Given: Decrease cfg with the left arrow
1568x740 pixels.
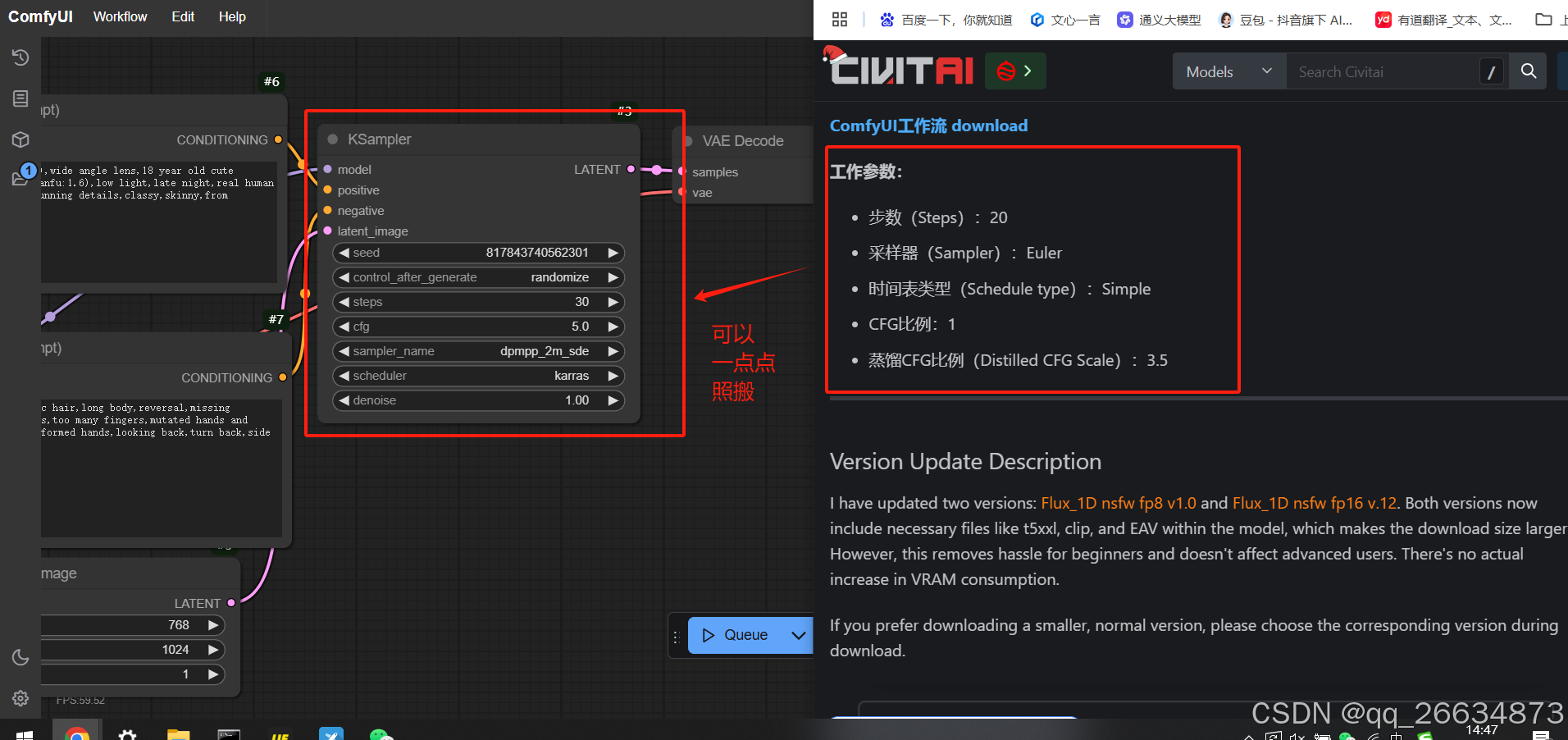Looking at the screenshot, I should 344,327.
